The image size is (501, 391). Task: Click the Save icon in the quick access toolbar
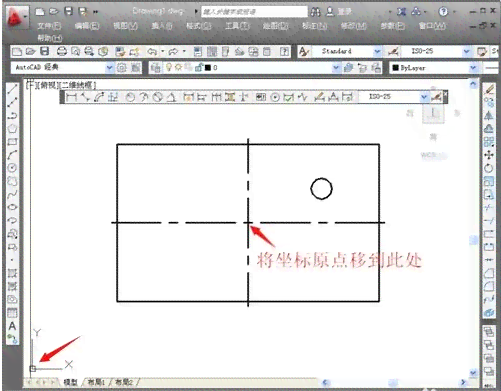coord(68,12)
